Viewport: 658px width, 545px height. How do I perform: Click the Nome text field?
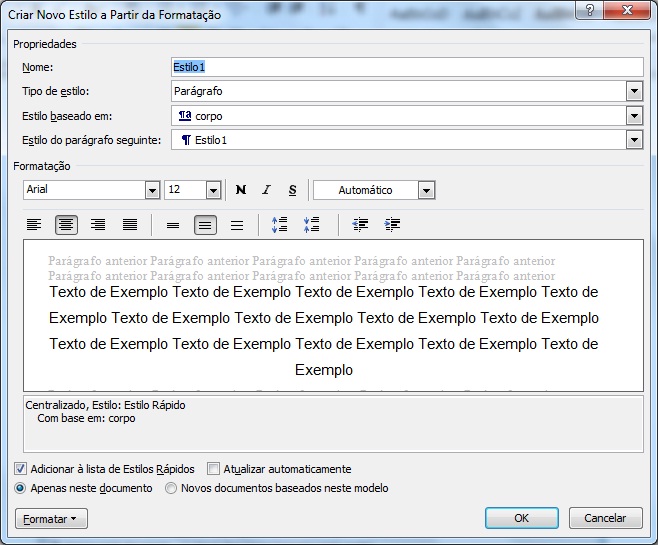click(406, 67)
